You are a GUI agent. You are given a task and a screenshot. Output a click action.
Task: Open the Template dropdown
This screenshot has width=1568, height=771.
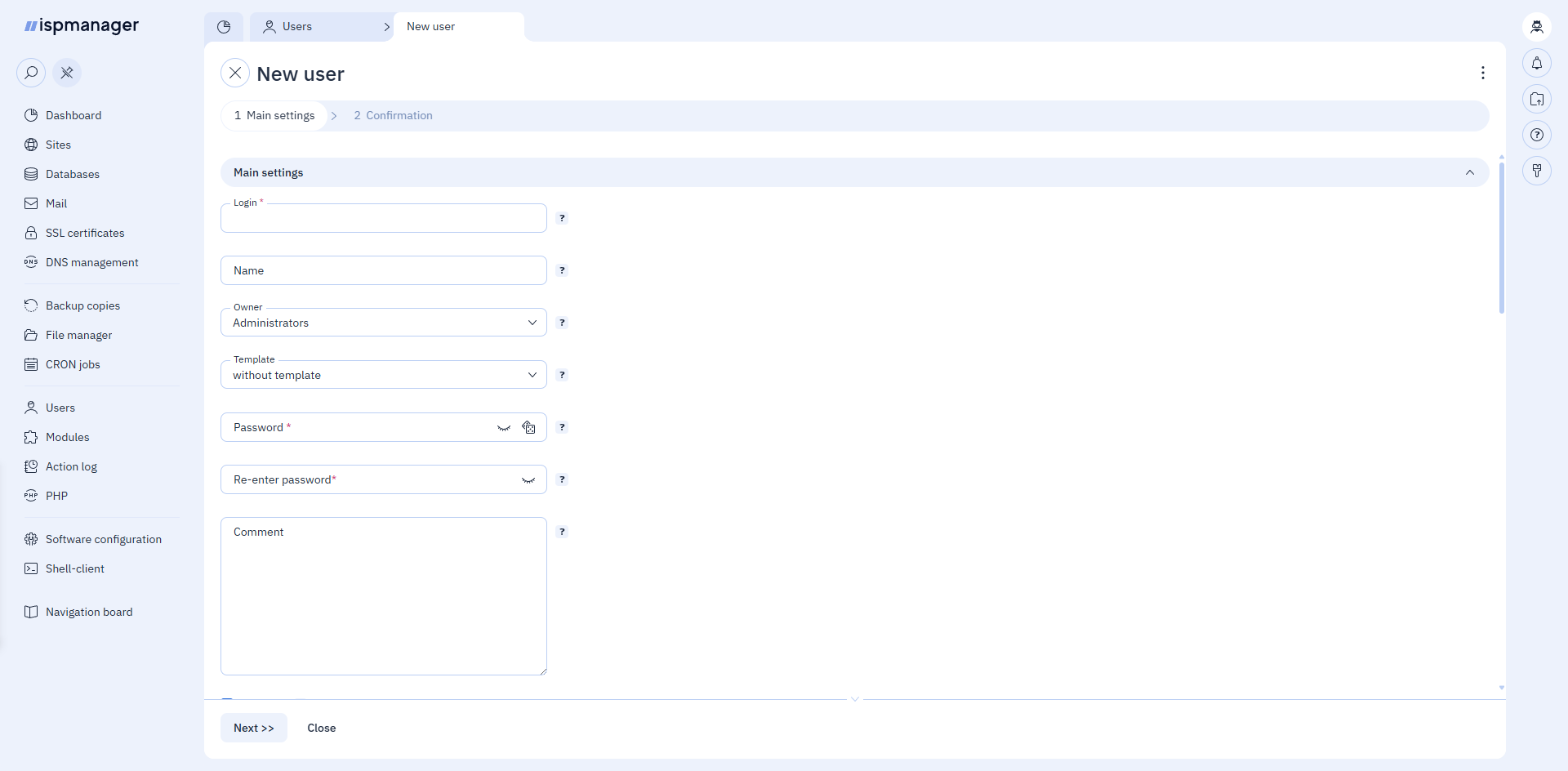pos(384,375)
